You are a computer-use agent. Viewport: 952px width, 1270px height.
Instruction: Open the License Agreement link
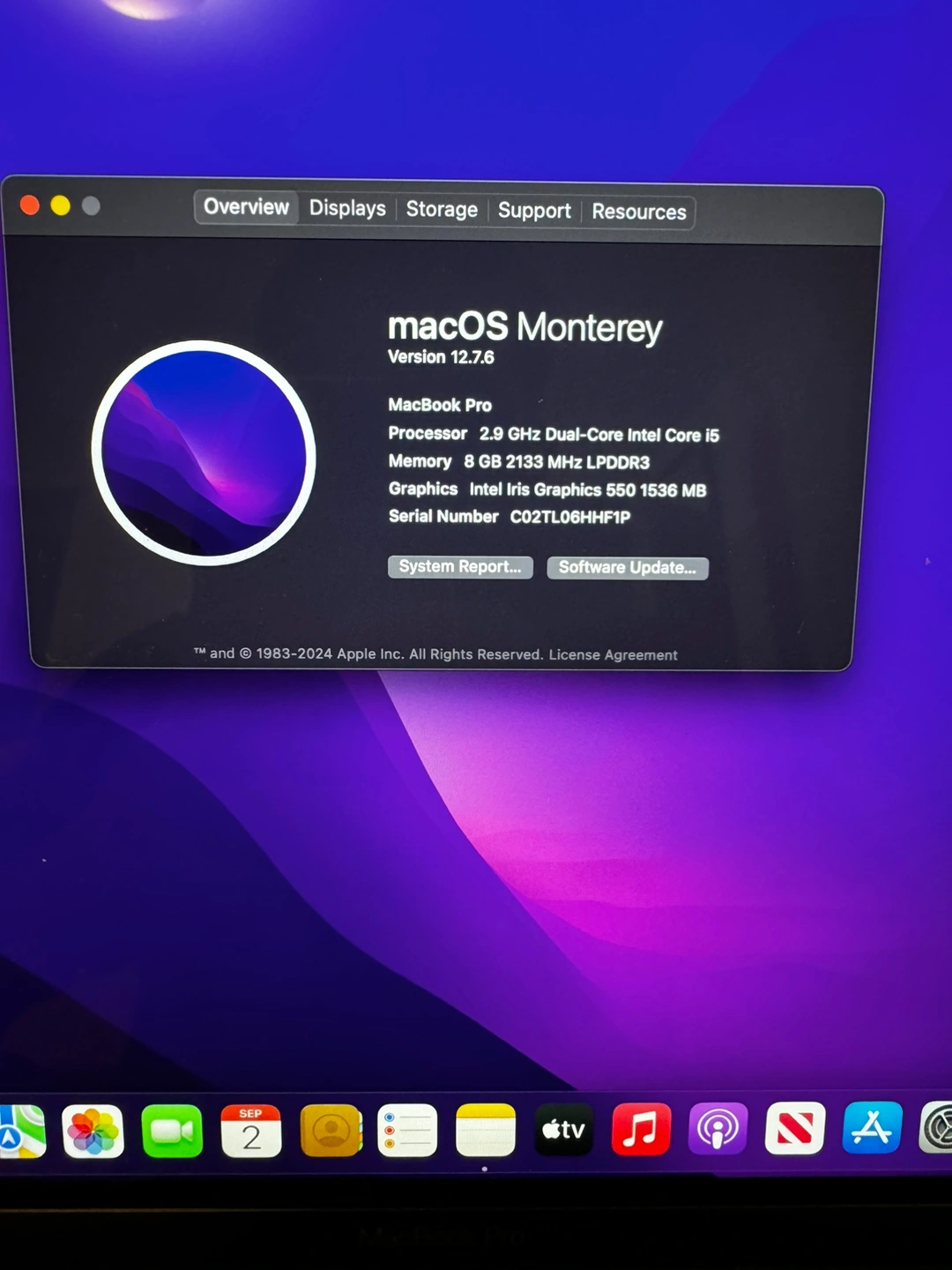613,654
